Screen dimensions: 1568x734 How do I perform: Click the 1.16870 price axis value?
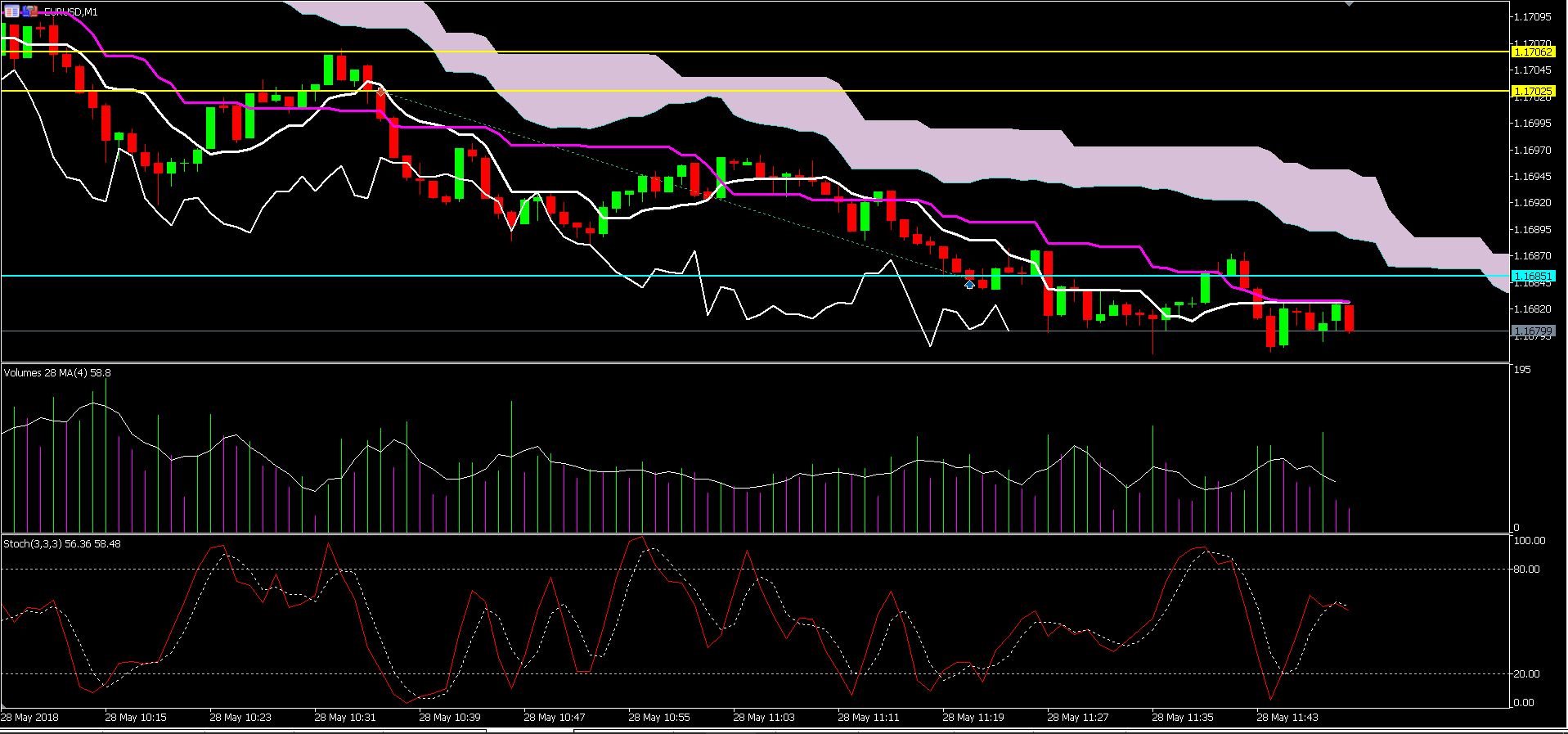click(1533, 255)
